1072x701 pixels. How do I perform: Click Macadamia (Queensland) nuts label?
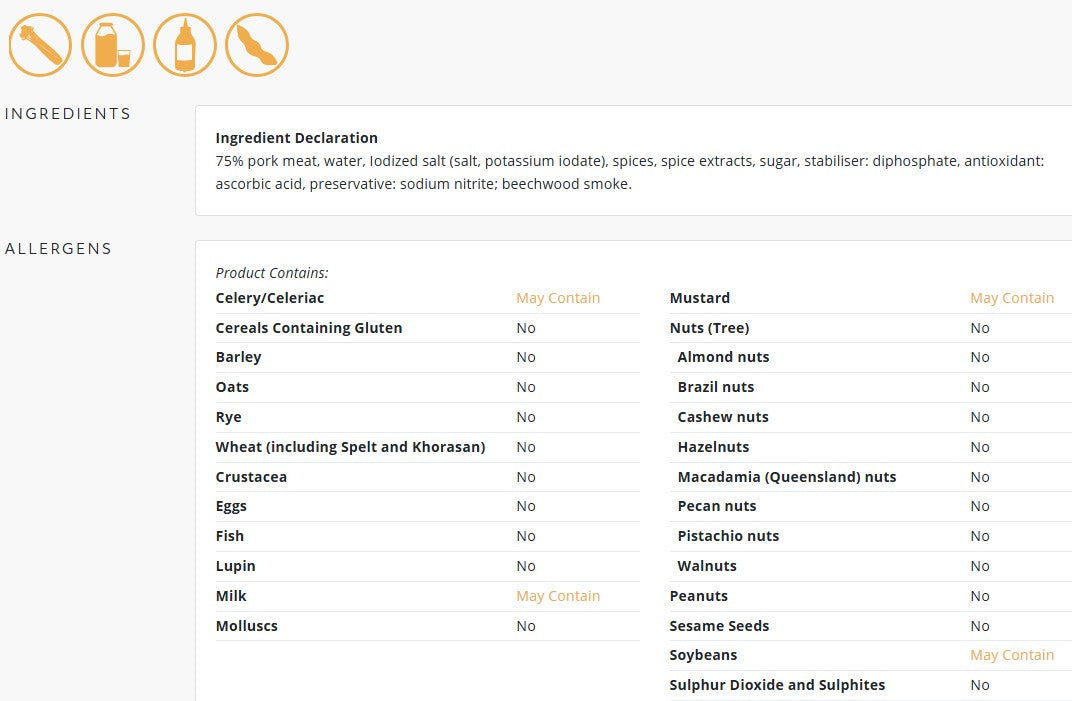click(787, 477)
